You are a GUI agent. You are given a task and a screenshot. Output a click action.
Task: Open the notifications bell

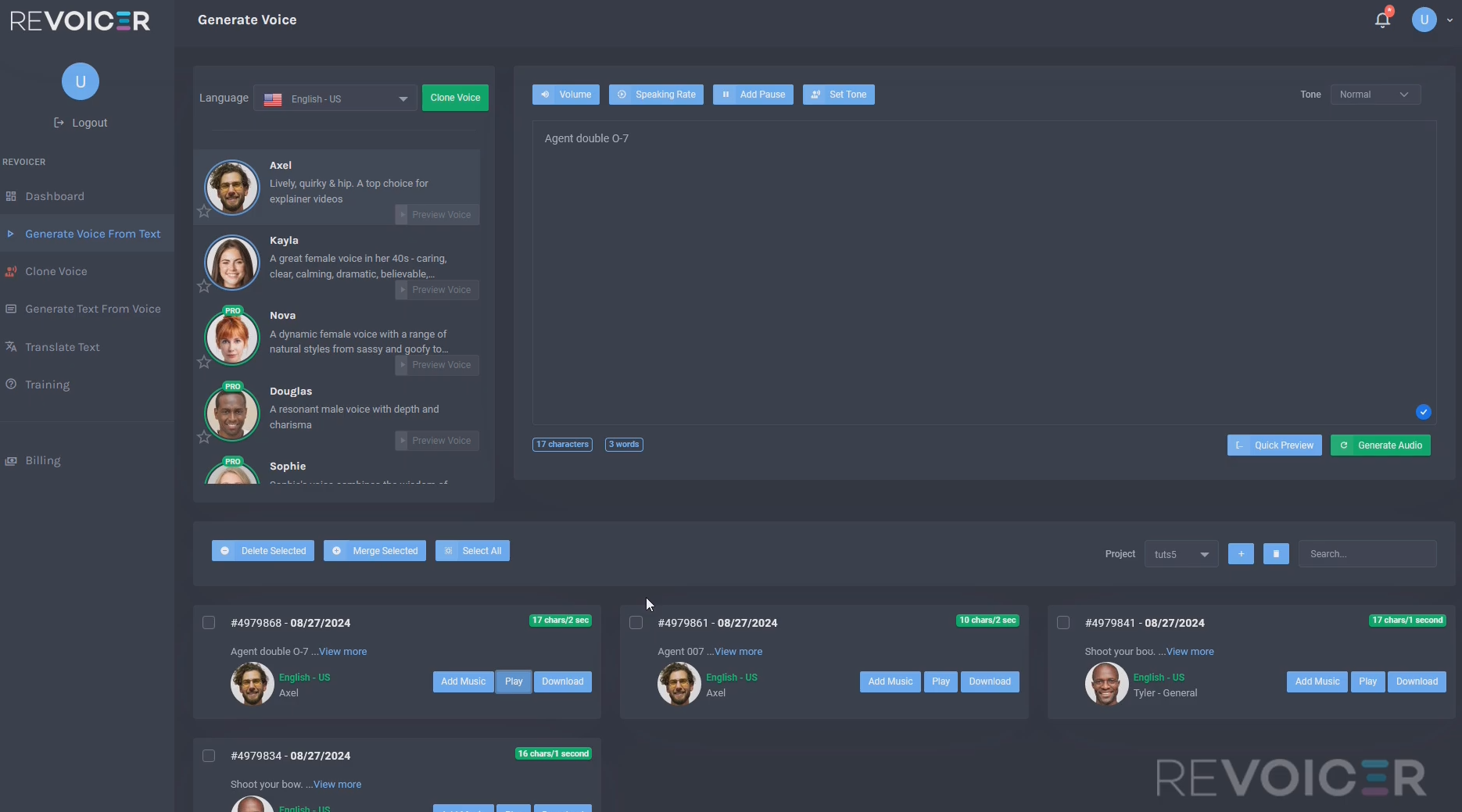tap(1382, 19)
